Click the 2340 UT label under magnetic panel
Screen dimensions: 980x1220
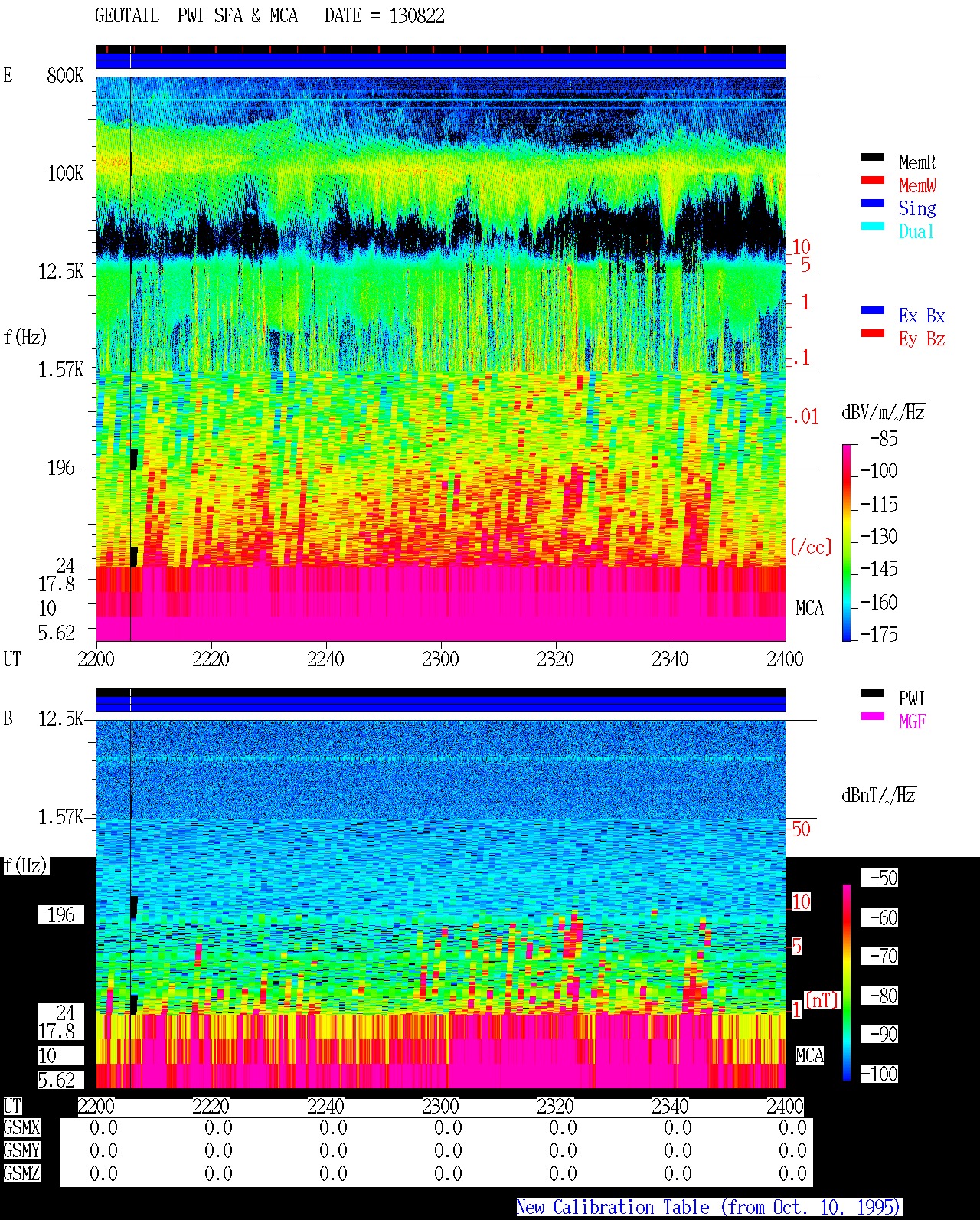pyautogui.click(x=670, y=1106)
